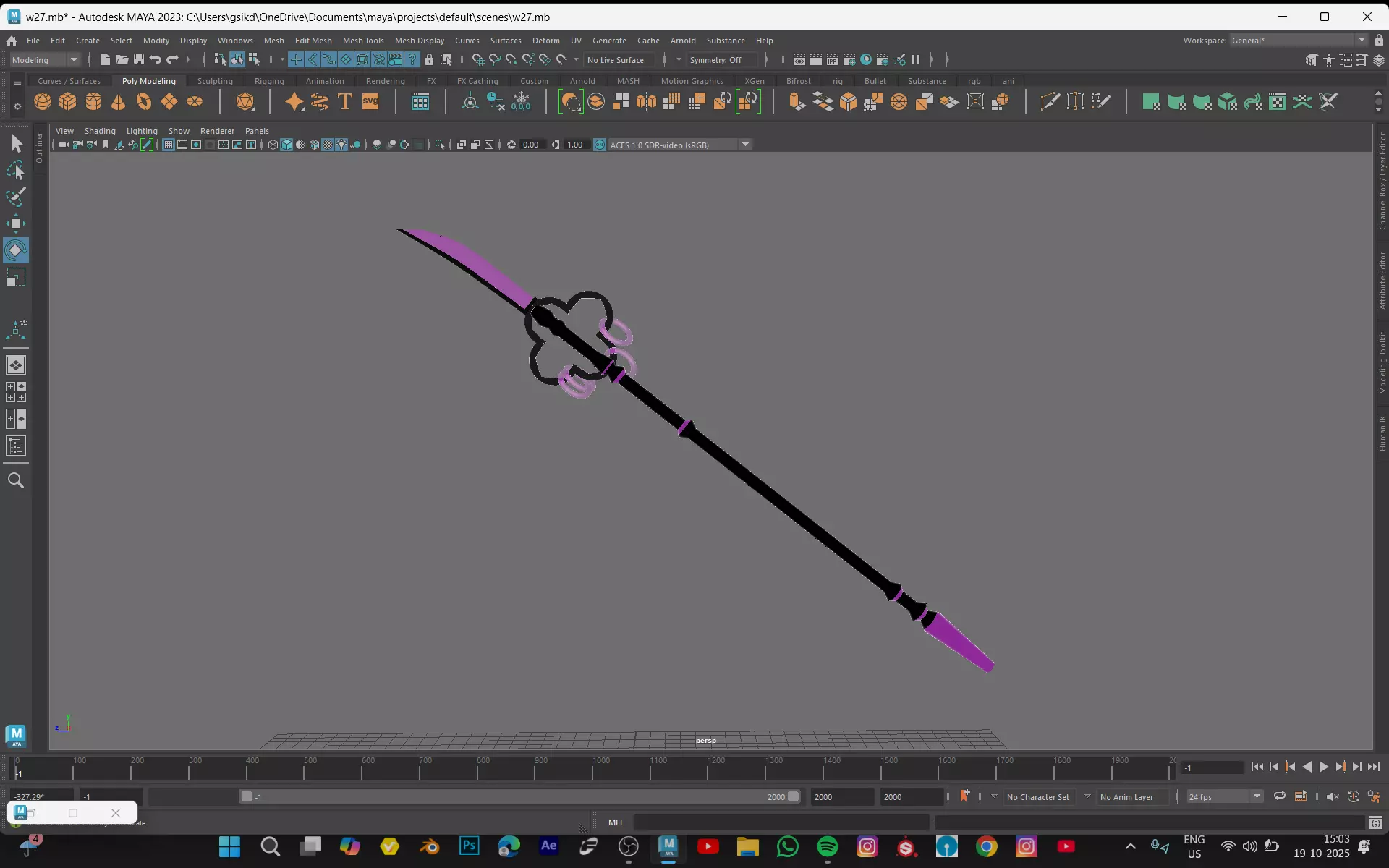Create a polygon disc from the shelf
This screenshot has width=1389, height=868.
pos(195,102)
